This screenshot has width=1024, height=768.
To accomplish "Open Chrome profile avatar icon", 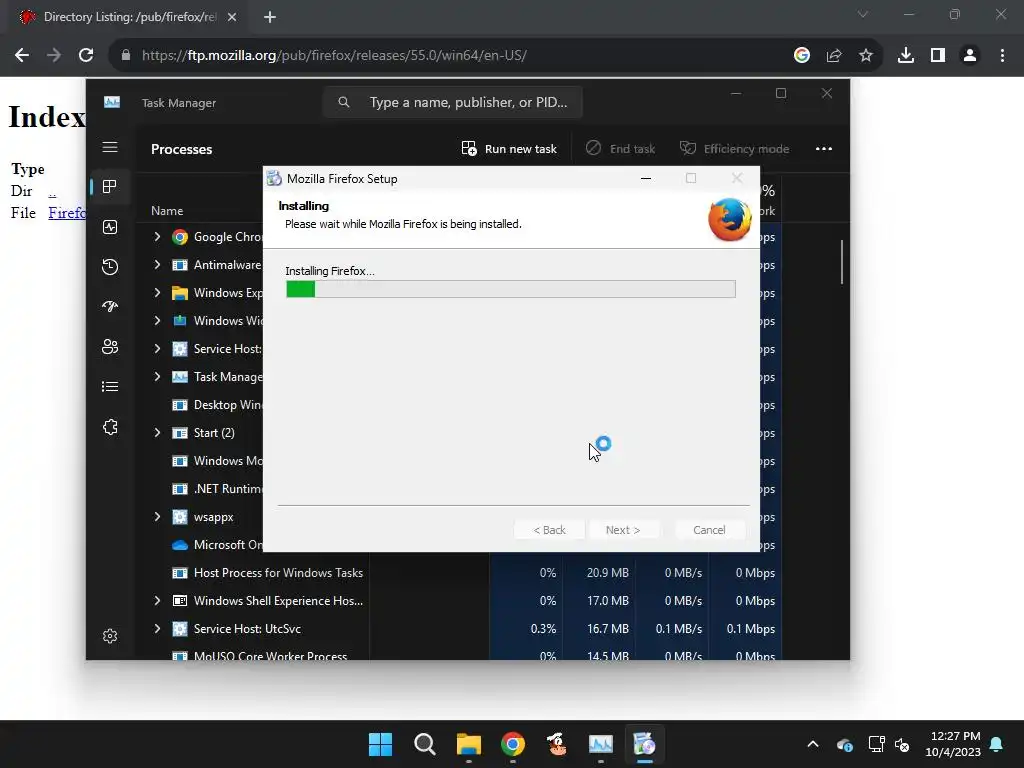I will 970,56.
